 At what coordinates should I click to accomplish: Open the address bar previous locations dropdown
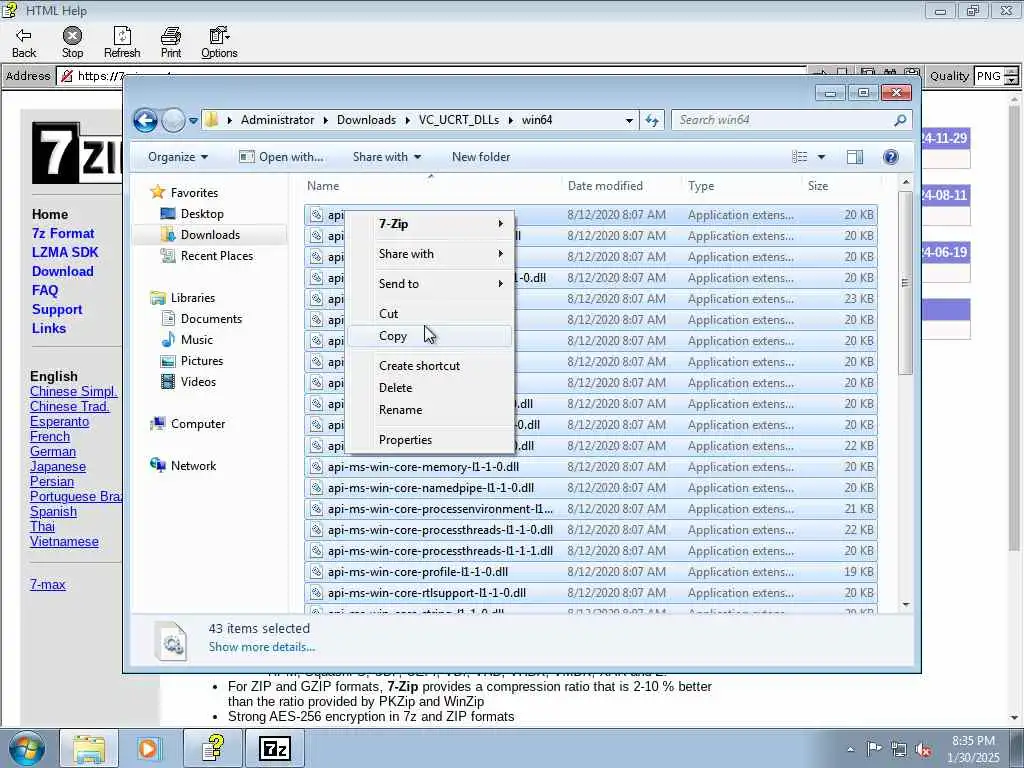click(629, 121)
